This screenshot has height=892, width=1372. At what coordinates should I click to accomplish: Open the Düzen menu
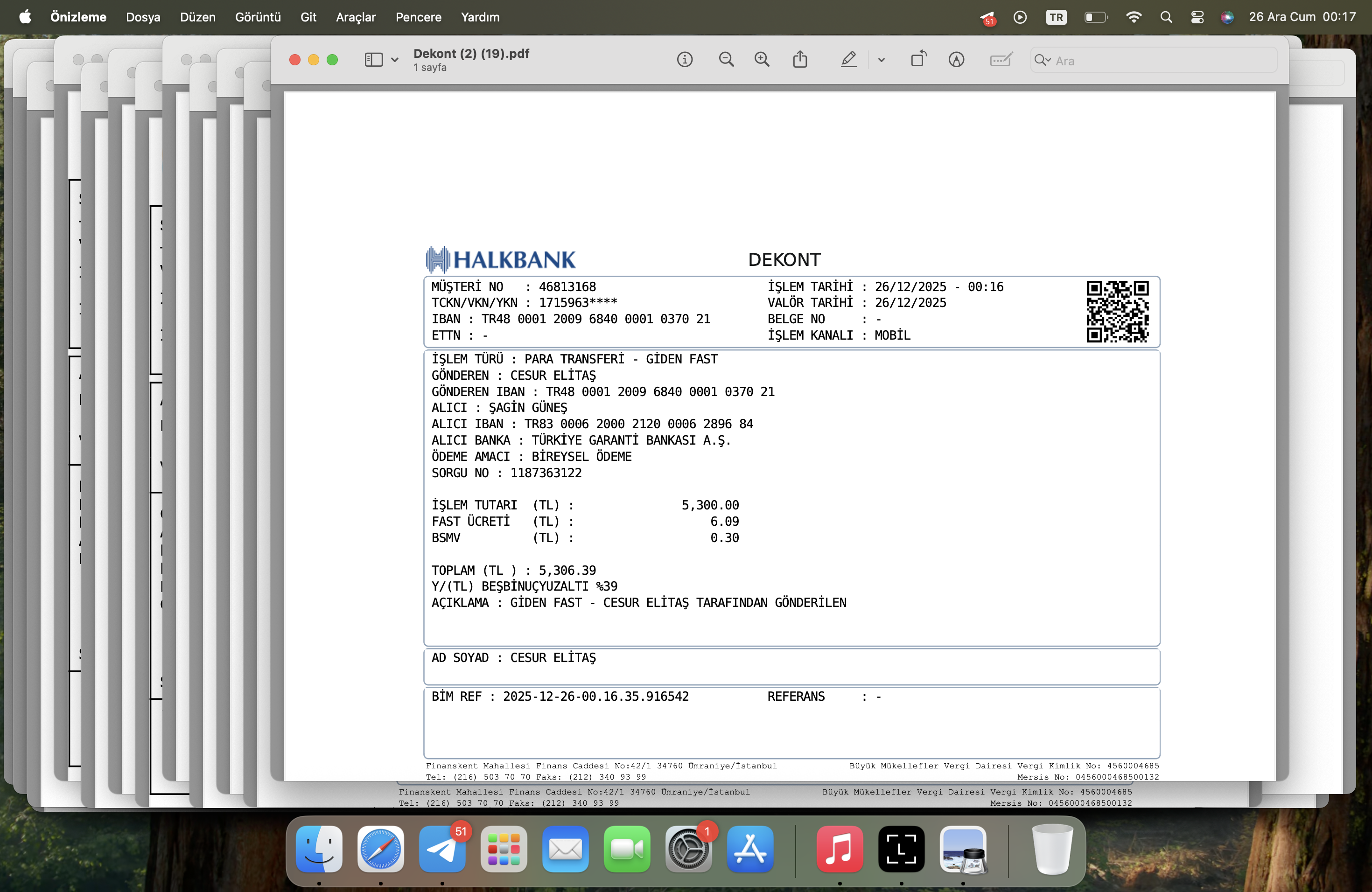click(x=198, y=17)
